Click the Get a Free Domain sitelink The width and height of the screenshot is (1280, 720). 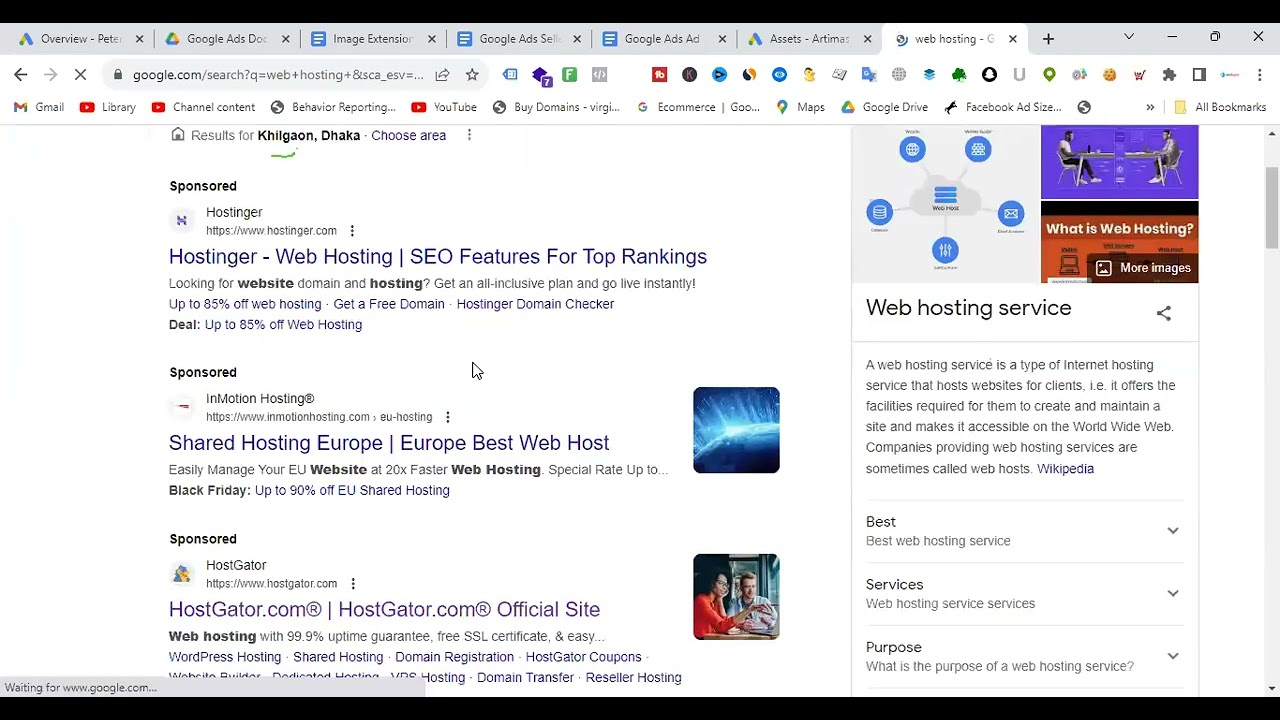pos(389,304)
